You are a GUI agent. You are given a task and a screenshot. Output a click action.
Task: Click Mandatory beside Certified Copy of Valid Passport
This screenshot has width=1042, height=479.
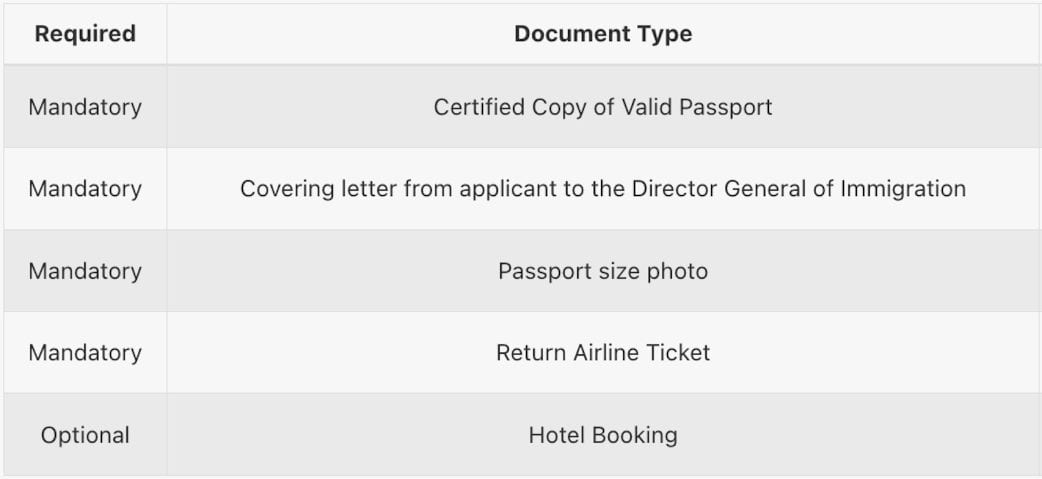pyautogui.click(x=85, y=107)
